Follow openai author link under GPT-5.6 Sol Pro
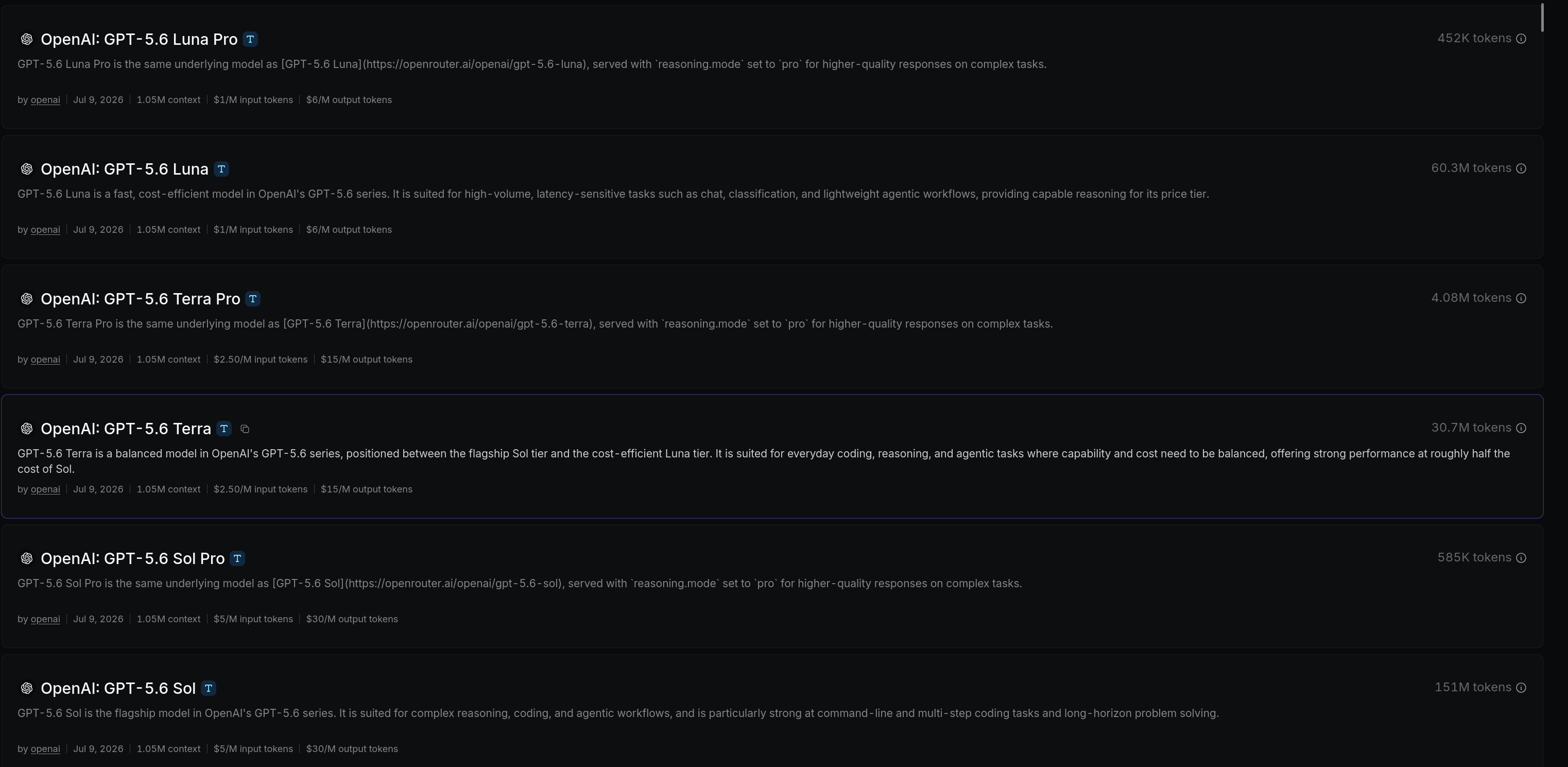Viewport: 1568px width, 767px height. click(x=45, y=619)
